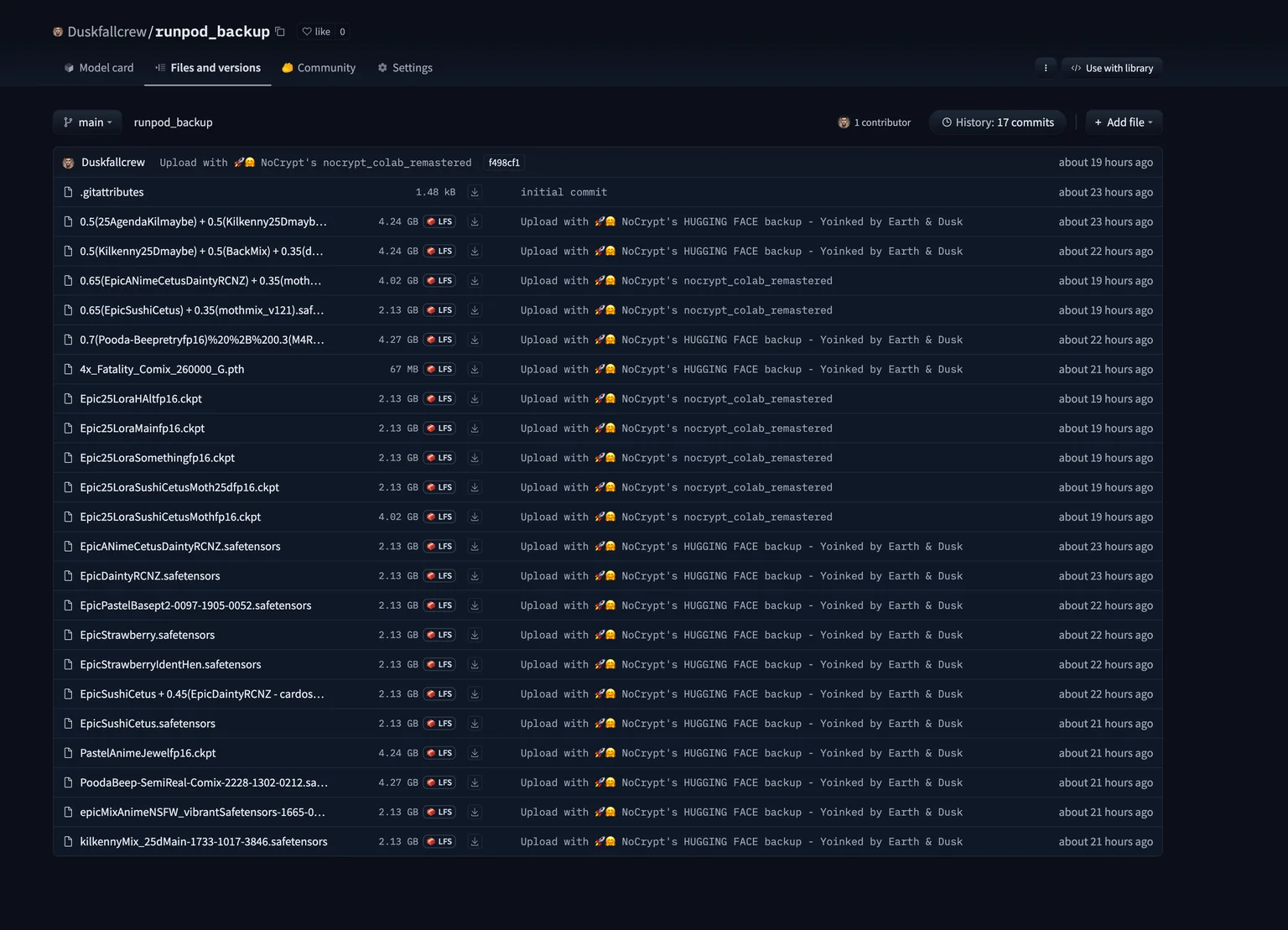
Task: Open commit message for Epic25LoraSushiCetusMothfp16.ckpt row
Action: [x=677, y=517]
